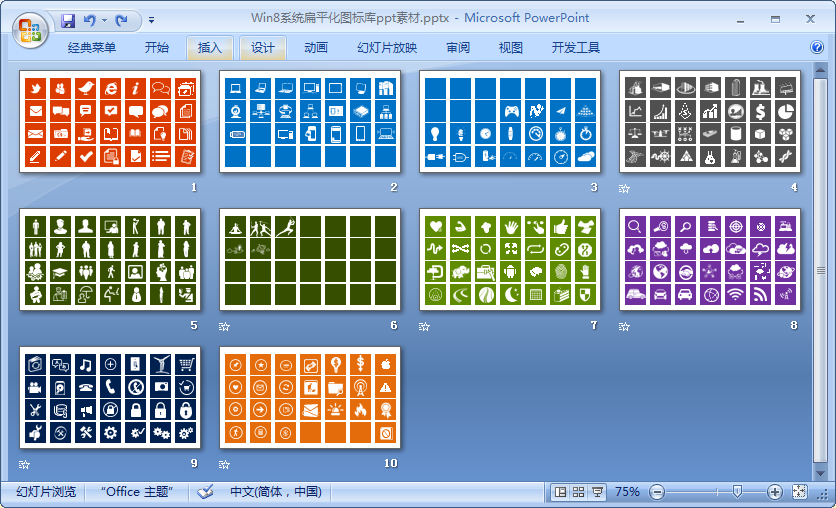Screen dimensions: 836x508
Task: Click the spell check status icon
Action: pyautogui.click(x=205, y=491)
